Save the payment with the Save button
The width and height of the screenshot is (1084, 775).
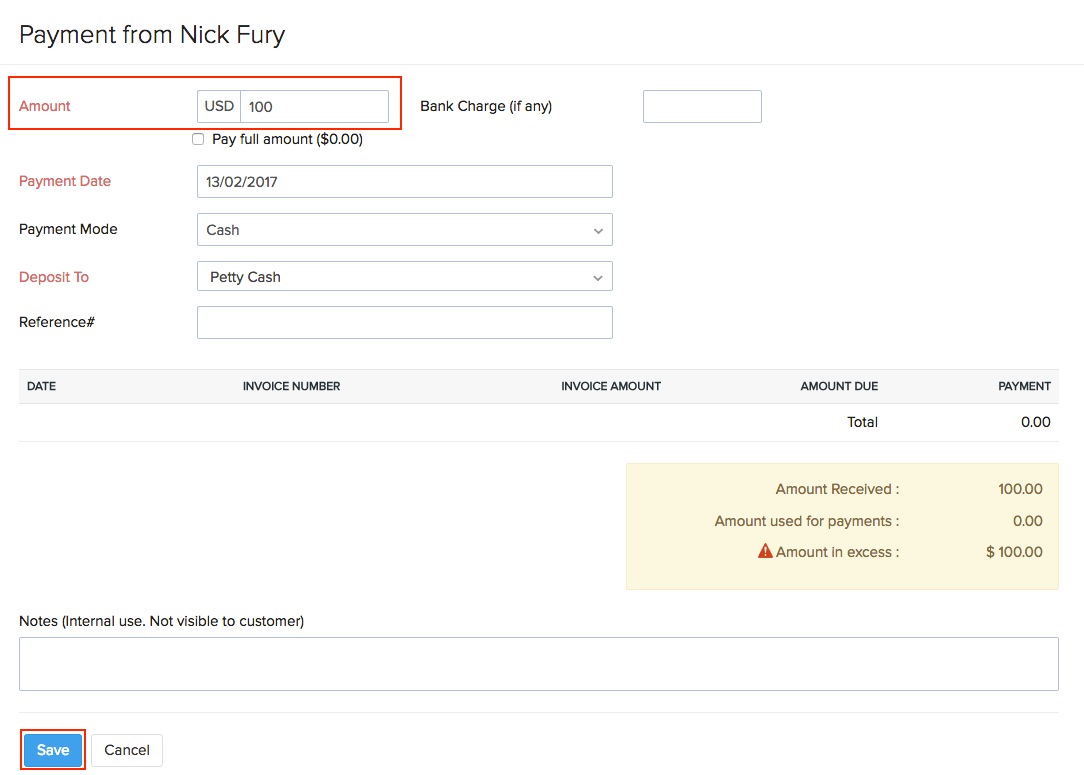53,750
